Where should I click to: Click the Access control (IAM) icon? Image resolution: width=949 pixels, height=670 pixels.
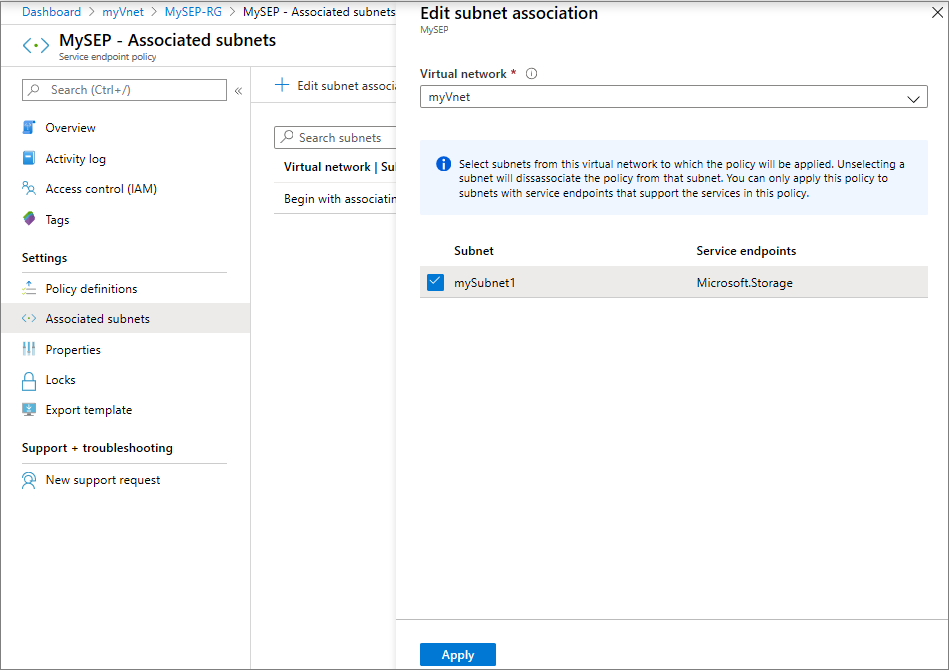point(28,189)
